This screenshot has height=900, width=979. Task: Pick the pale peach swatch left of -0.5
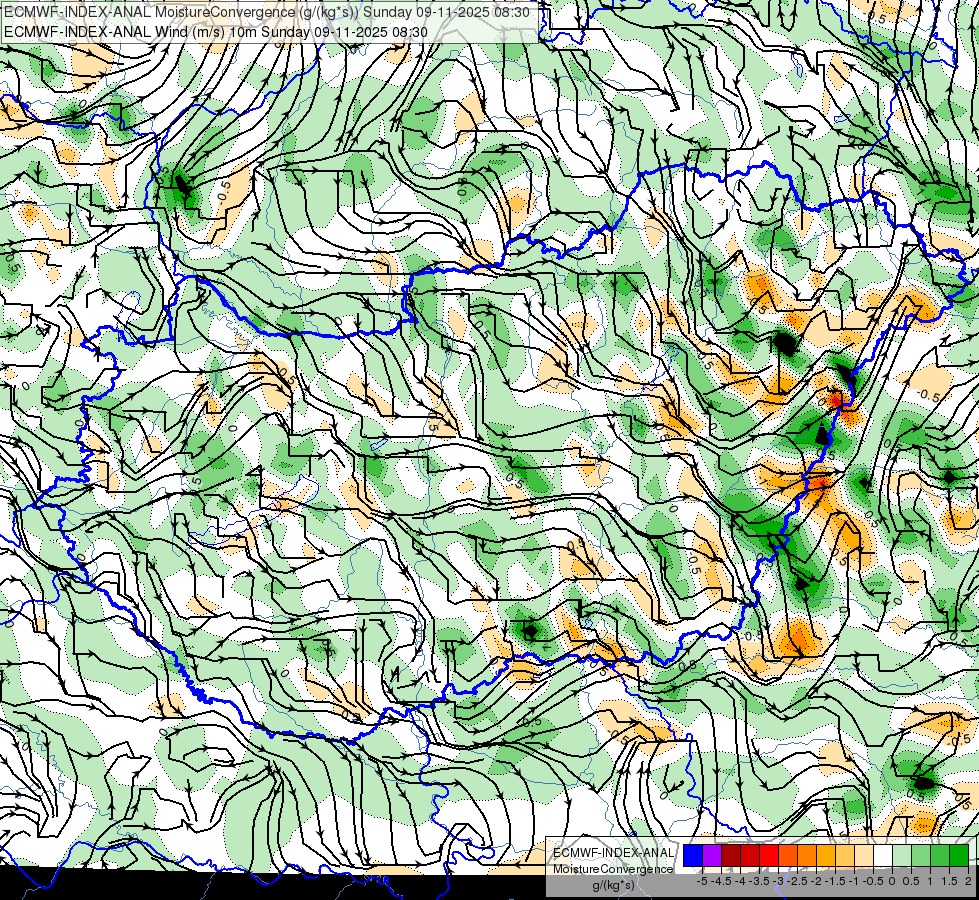tap(863, 855)
